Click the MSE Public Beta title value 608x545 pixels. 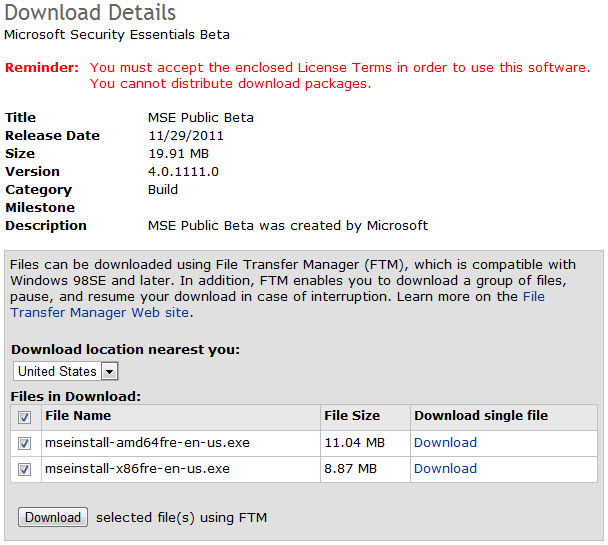[201, 117]
